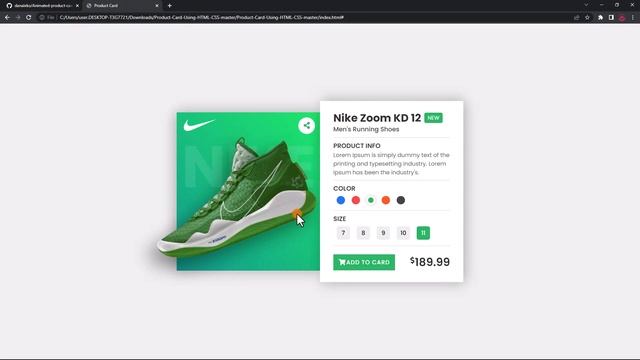Choose shoe size 11
640x360 pixels.
point(423,233)
